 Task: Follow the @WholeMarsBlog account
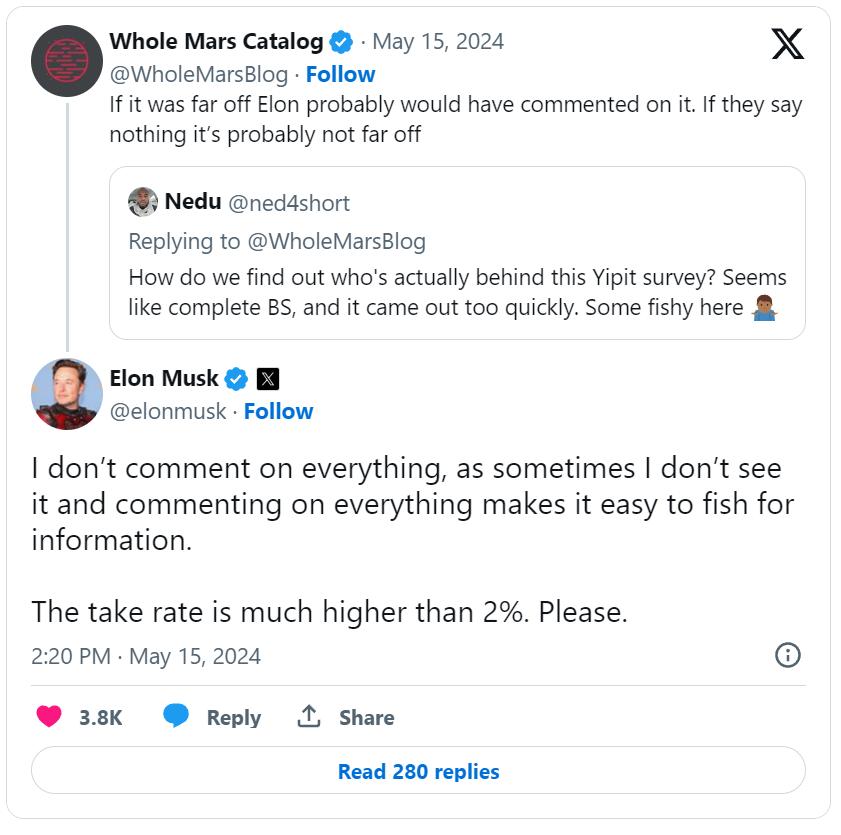click(340, 74)
